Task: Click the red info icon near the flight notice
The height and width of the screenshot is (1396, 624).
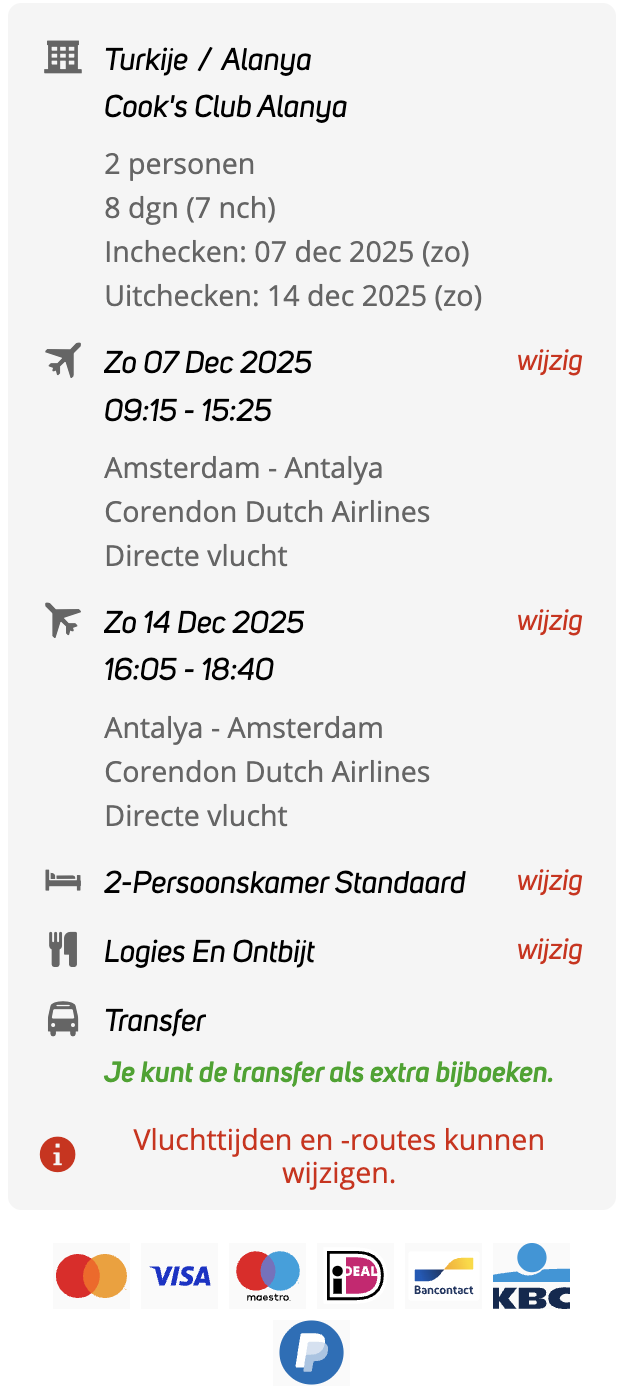Action: (58, 1153)
